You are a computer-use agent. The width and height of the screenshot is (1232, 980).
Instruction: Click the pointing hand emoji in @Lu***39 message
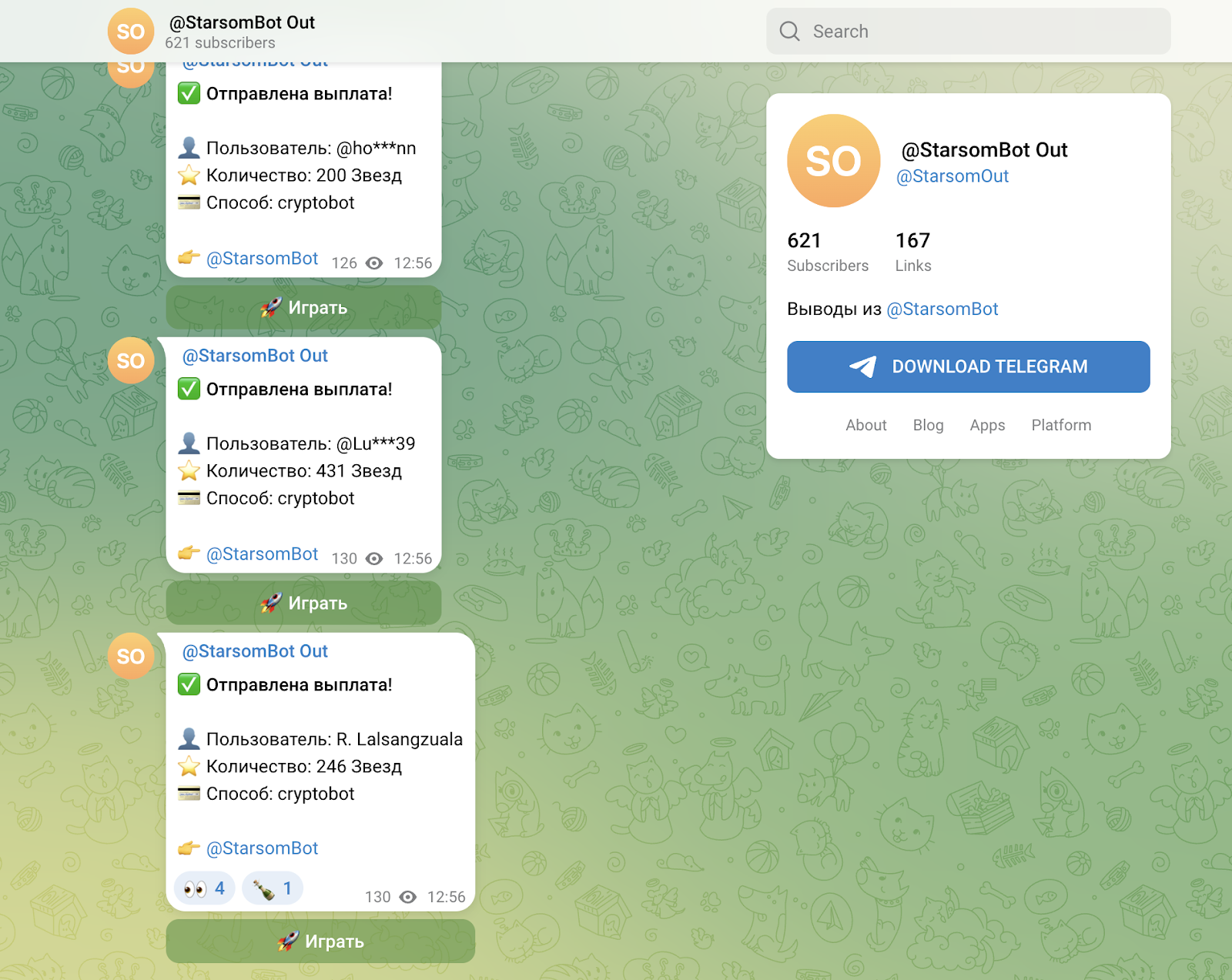tap(189, 554)
